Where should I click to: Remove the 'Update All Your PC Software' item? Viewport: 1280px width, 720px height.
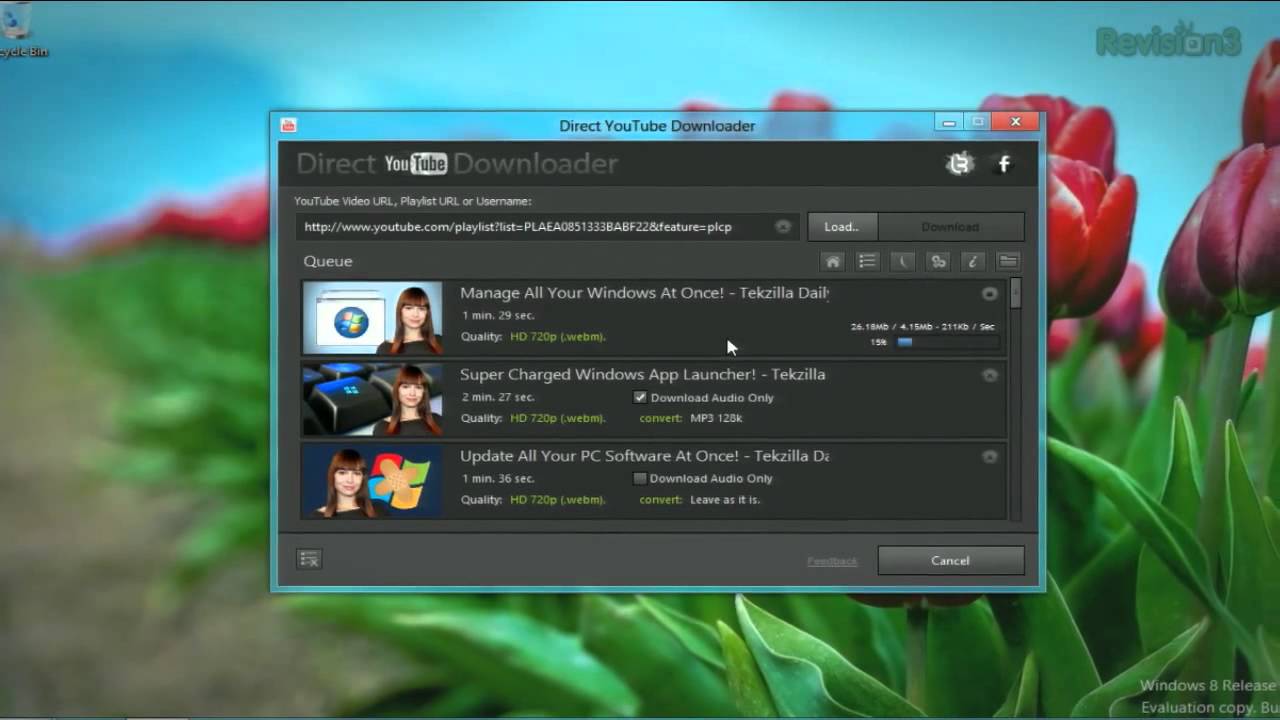989,457
